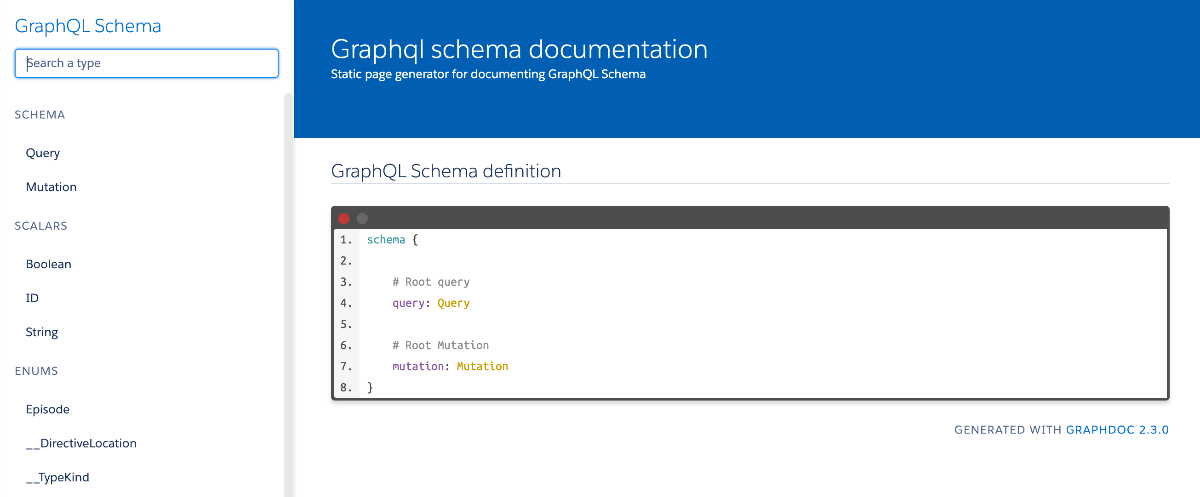
Task: Open the __DirectiveLocation enum type
Action: click(81, 443)
